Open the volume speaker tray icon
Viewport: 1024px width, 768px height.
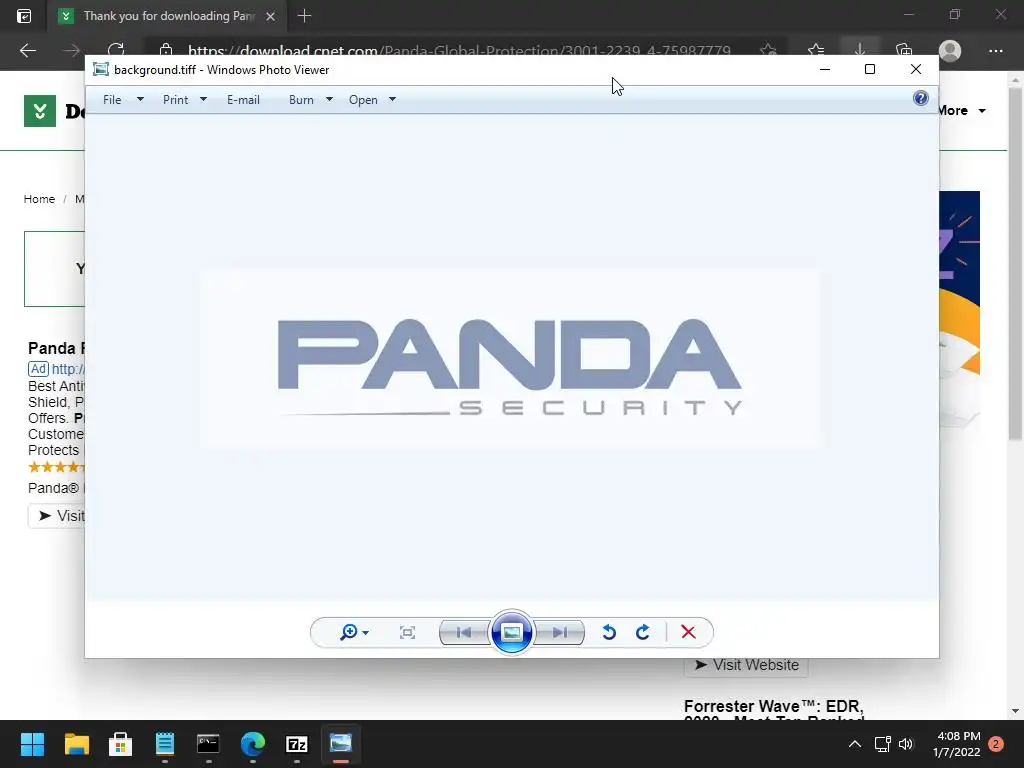point(906,744)
